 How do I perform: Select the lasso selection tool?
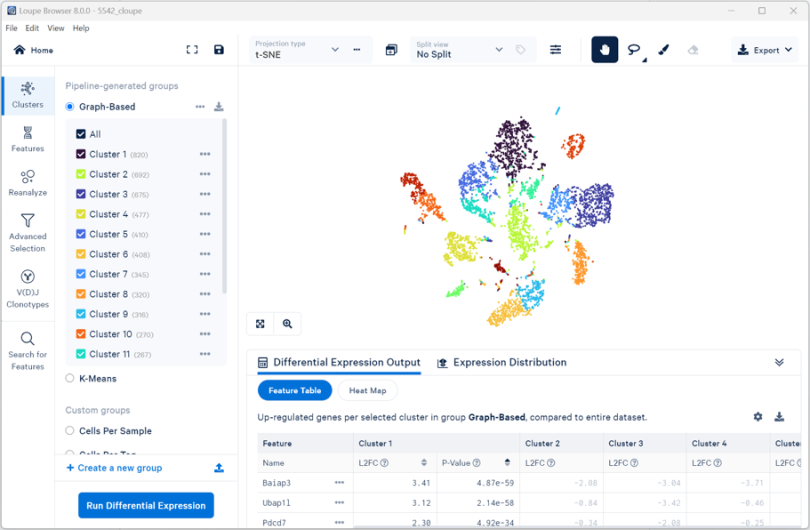633,50
